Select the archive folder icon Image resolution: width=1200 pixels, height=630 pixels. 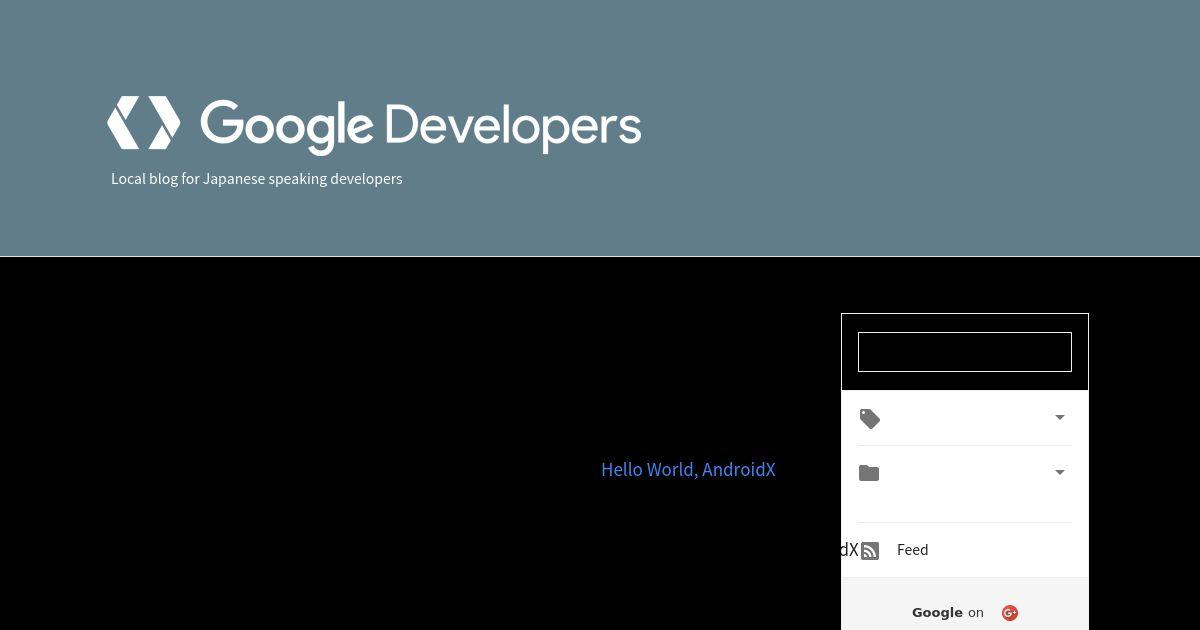869,473
